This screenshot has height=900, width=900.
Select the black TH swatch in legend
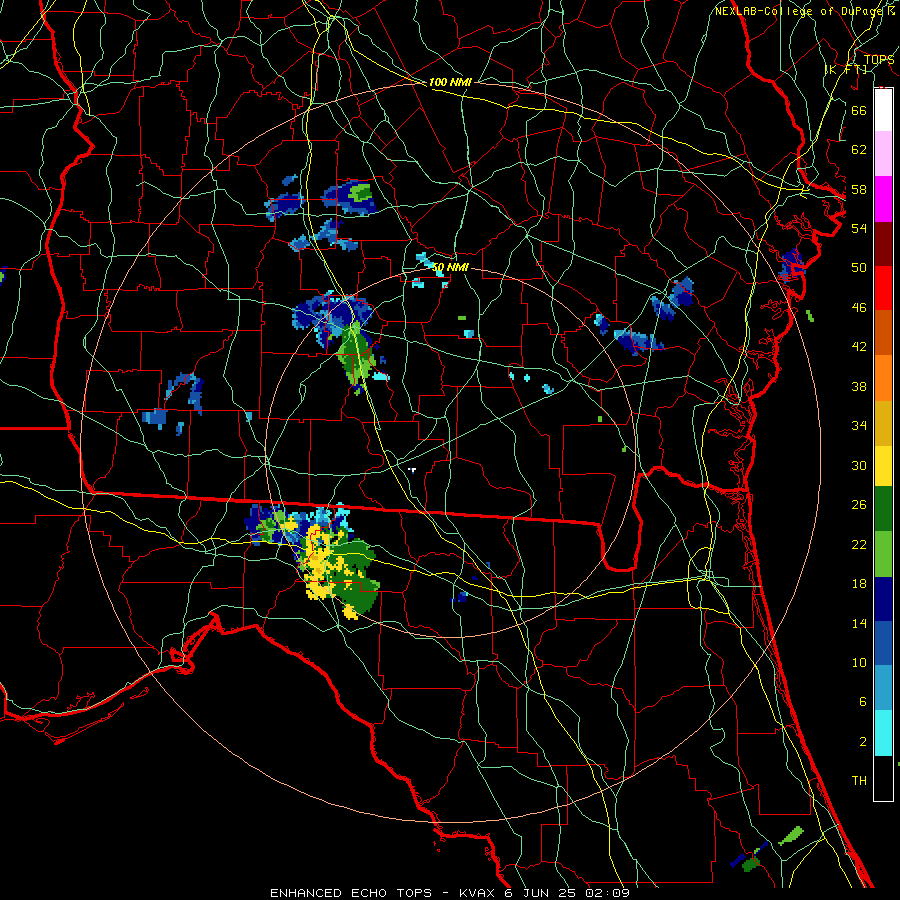883,778
